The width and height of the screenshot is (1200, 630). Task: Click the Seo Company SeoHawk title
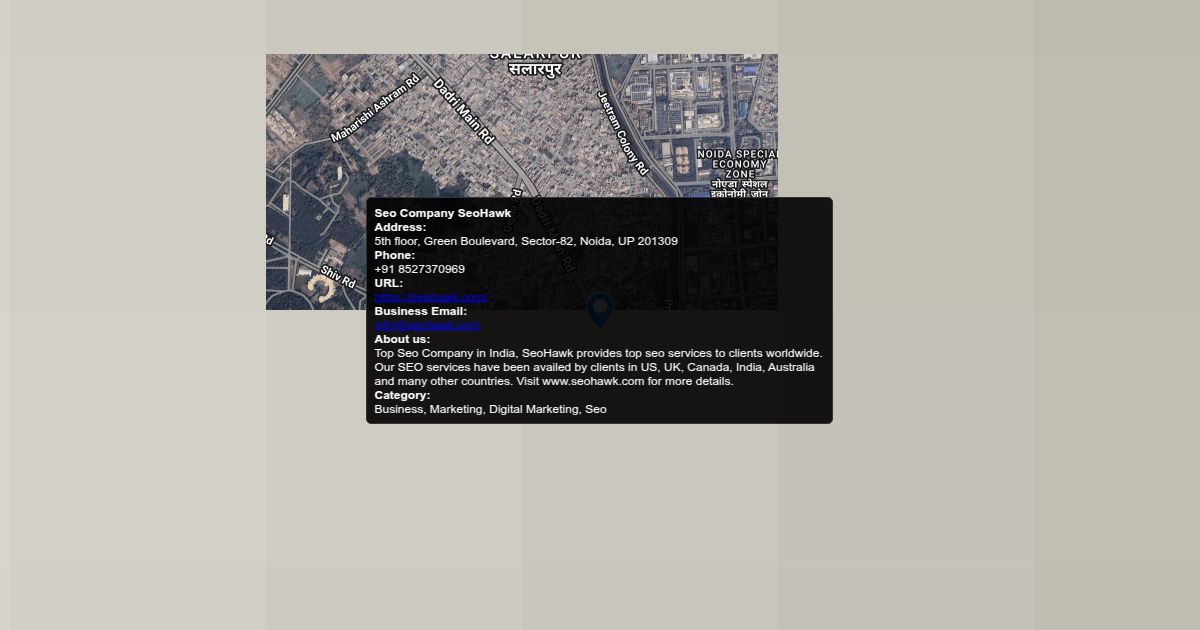[x=442, y=213]
